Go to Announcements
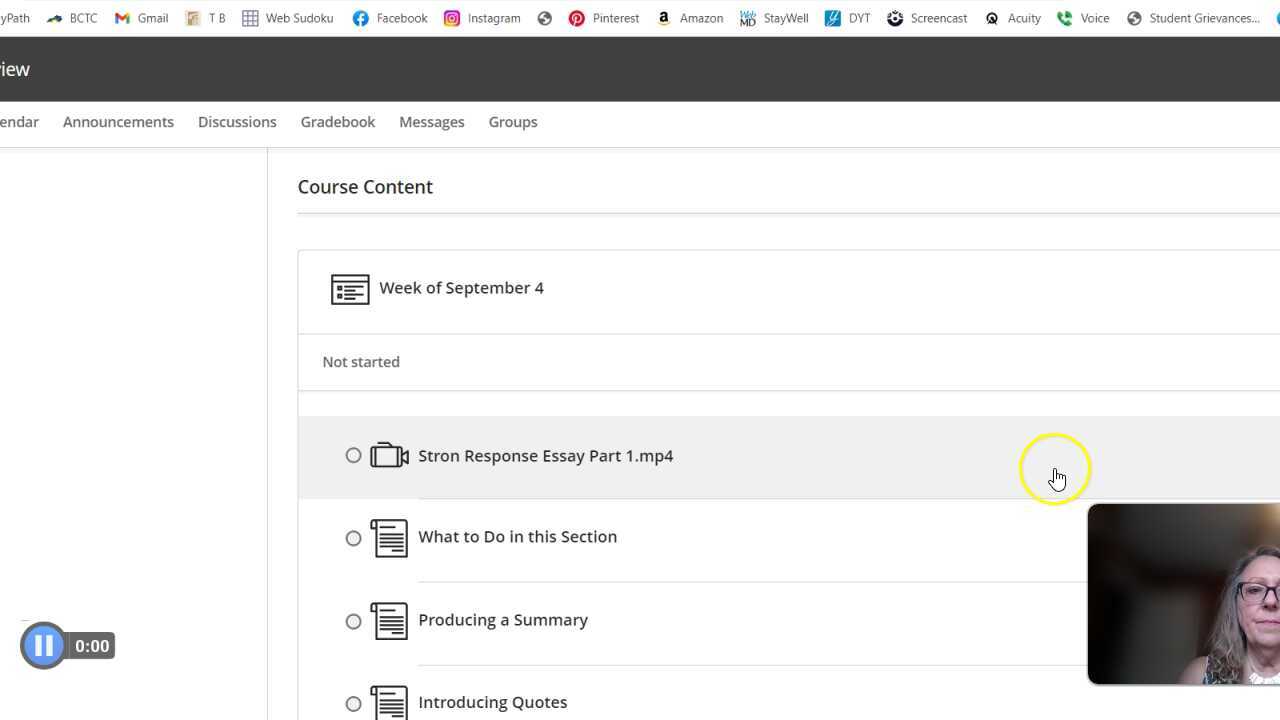1280x720 pixels. [x=118, y=122]
